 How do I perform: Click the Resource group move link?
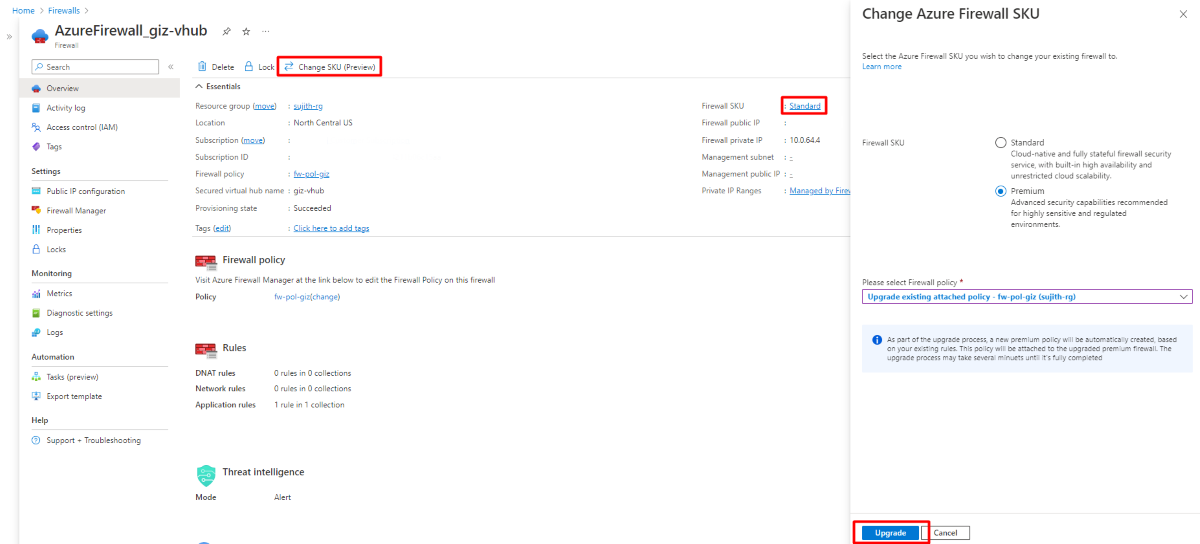[x=265, y=106]
